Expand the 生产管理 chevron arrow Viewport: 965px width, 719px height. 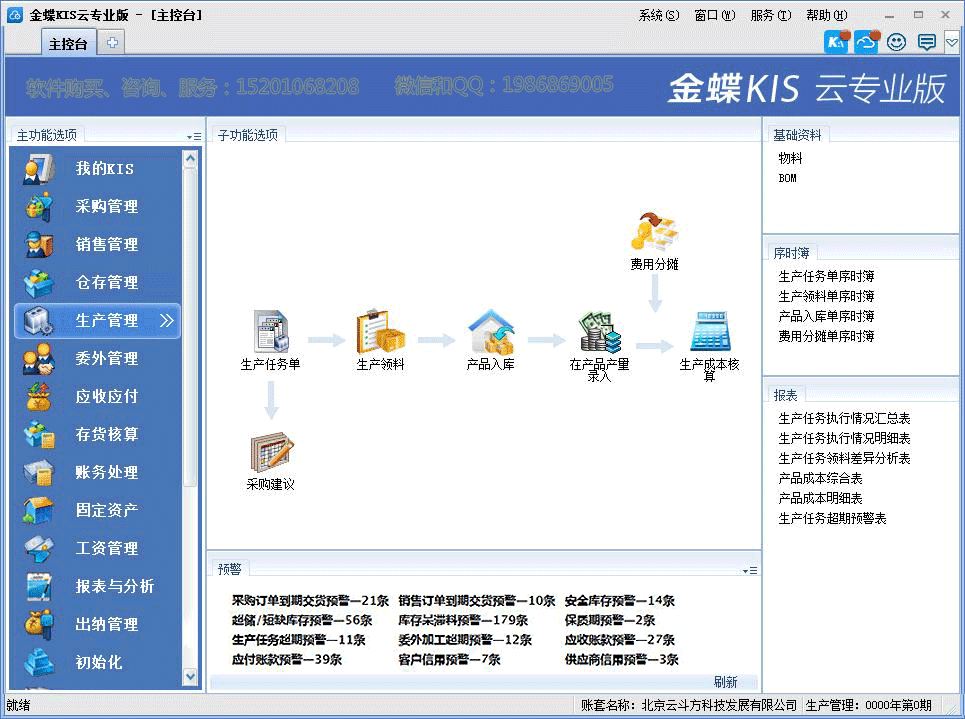[166, 321]
